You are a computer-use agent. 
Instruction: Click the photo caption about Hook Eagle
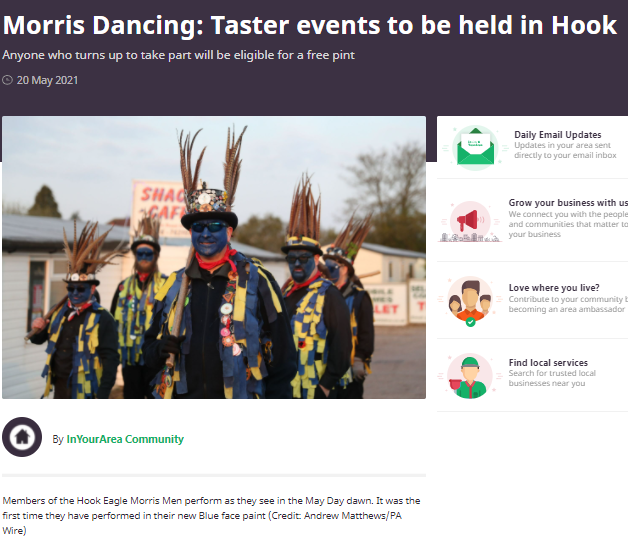[211, 515]
